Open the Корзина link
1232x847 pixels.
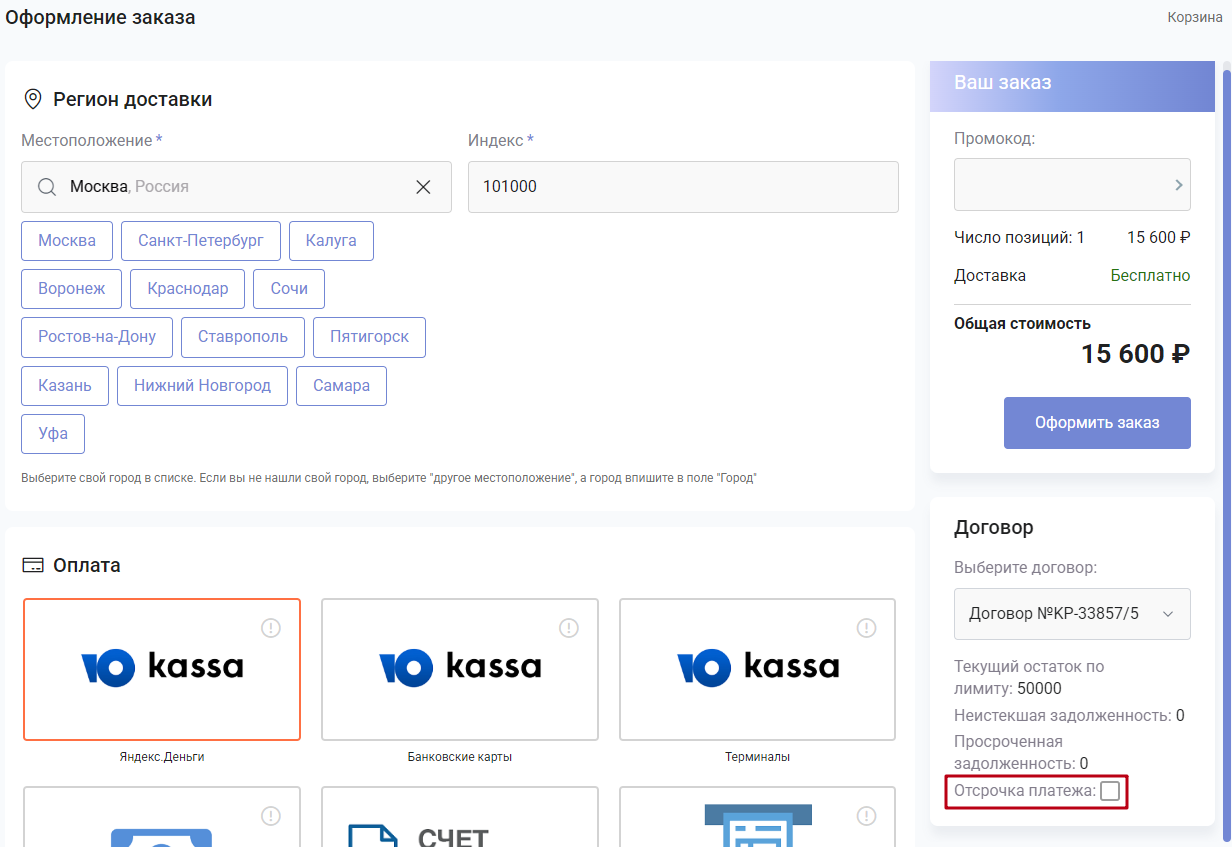pyautogui.click(x=1195, y=18)
